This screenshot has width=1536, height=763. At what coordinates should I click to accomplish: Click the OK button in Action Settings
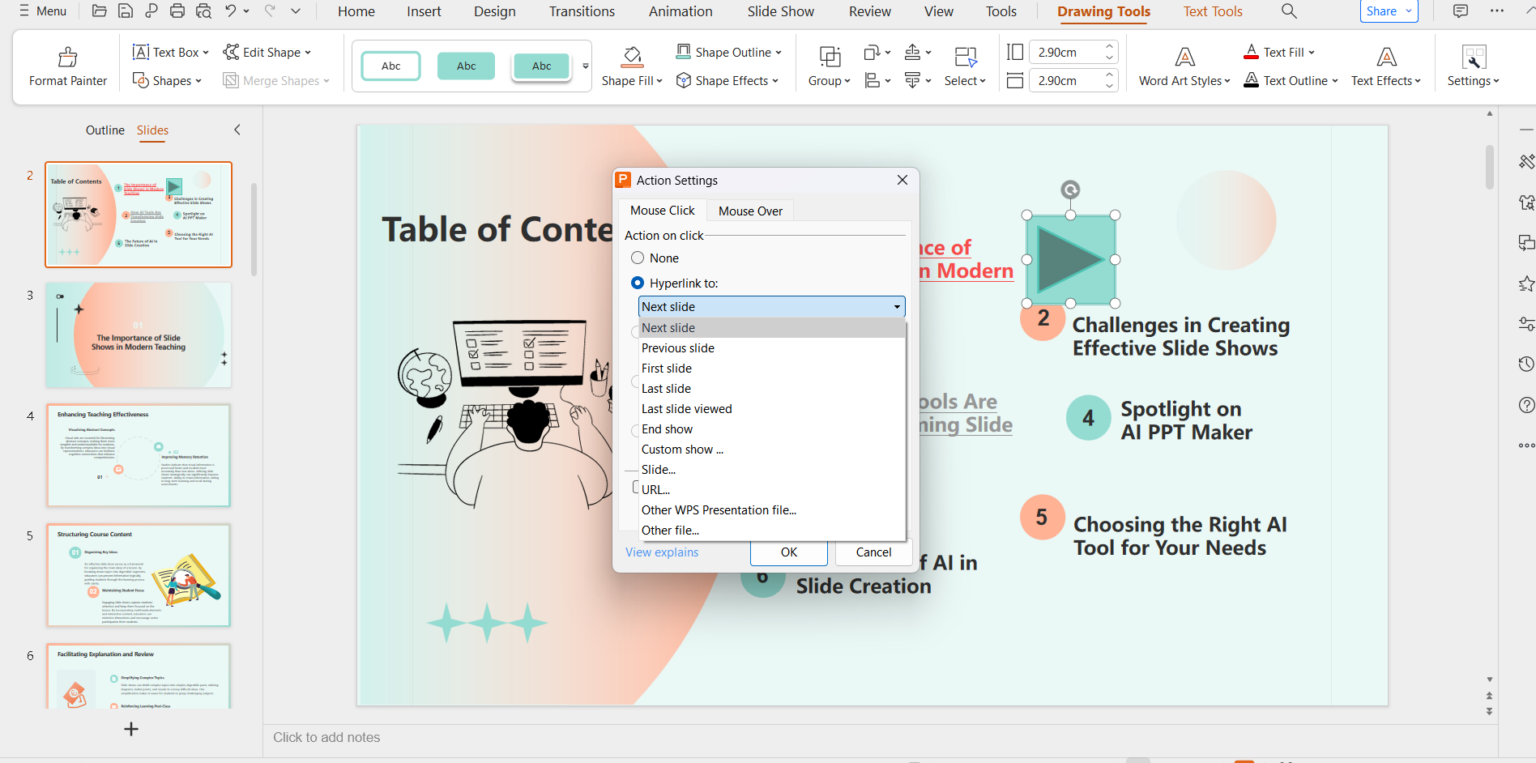point(788,551)
